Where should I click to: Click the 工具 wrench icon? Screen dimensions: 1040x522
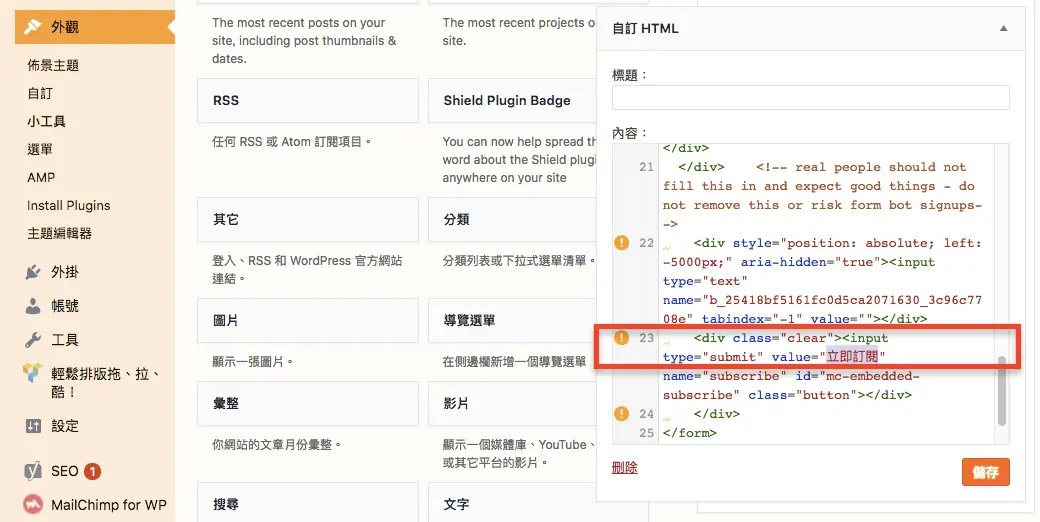[32, 340]
